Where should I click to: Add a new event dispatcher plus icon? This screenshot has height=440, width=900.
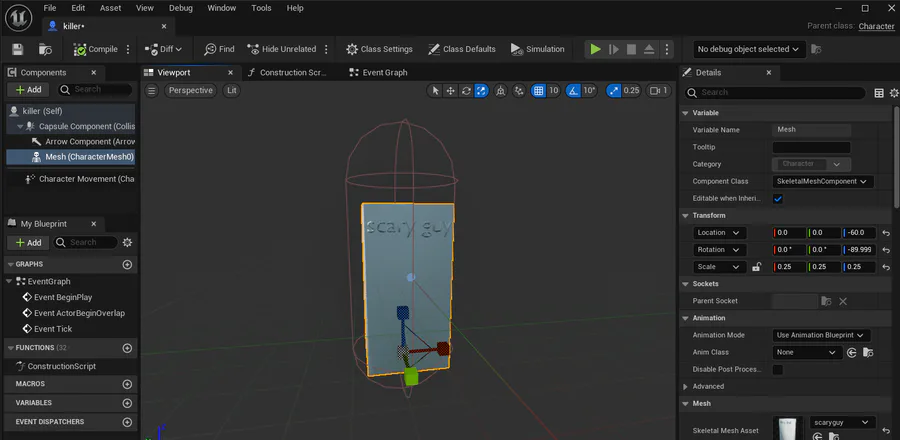click(x=127, y=422)
